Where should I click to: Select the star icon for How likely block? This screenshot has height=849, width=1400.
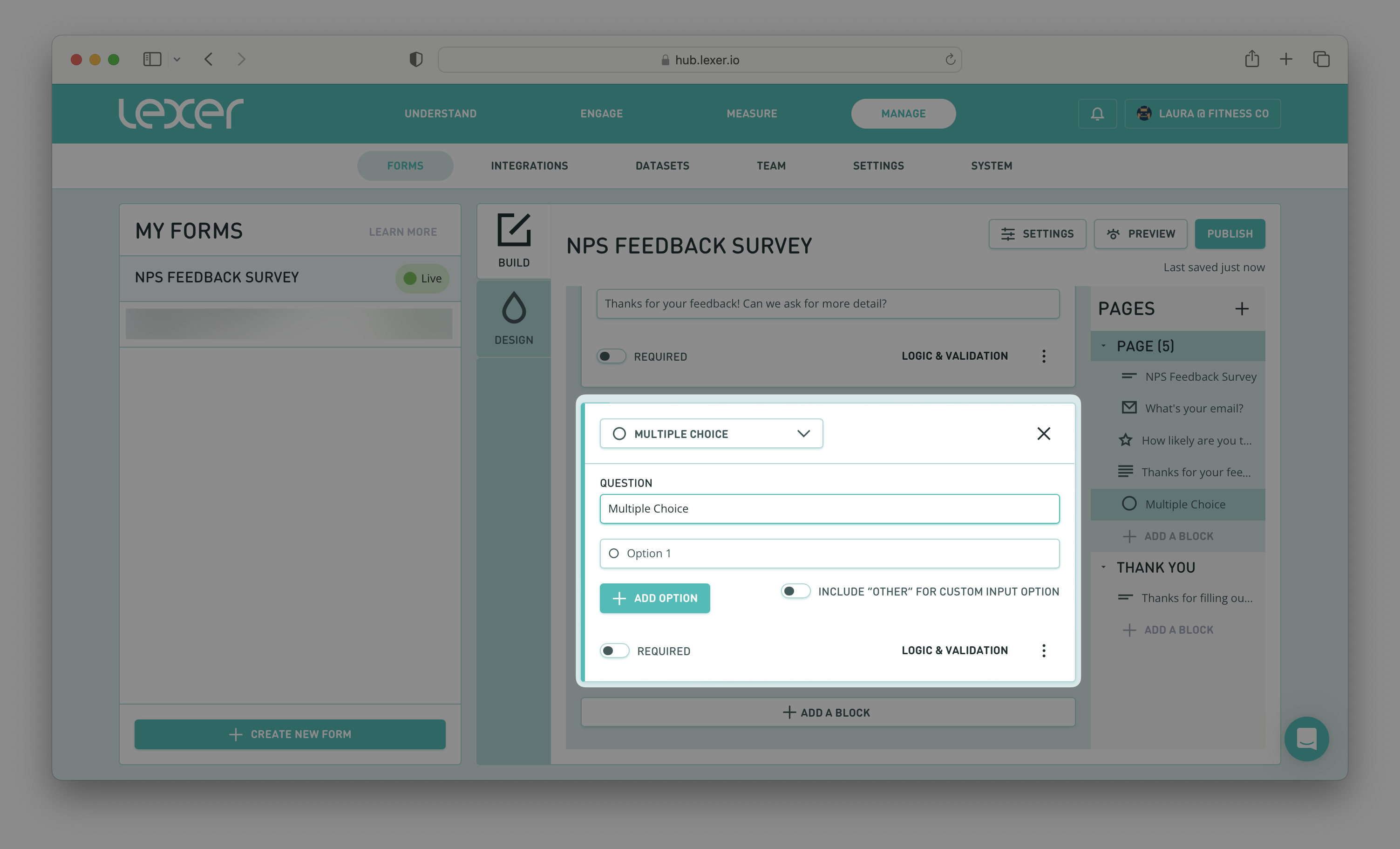[x=1125, y=440]
